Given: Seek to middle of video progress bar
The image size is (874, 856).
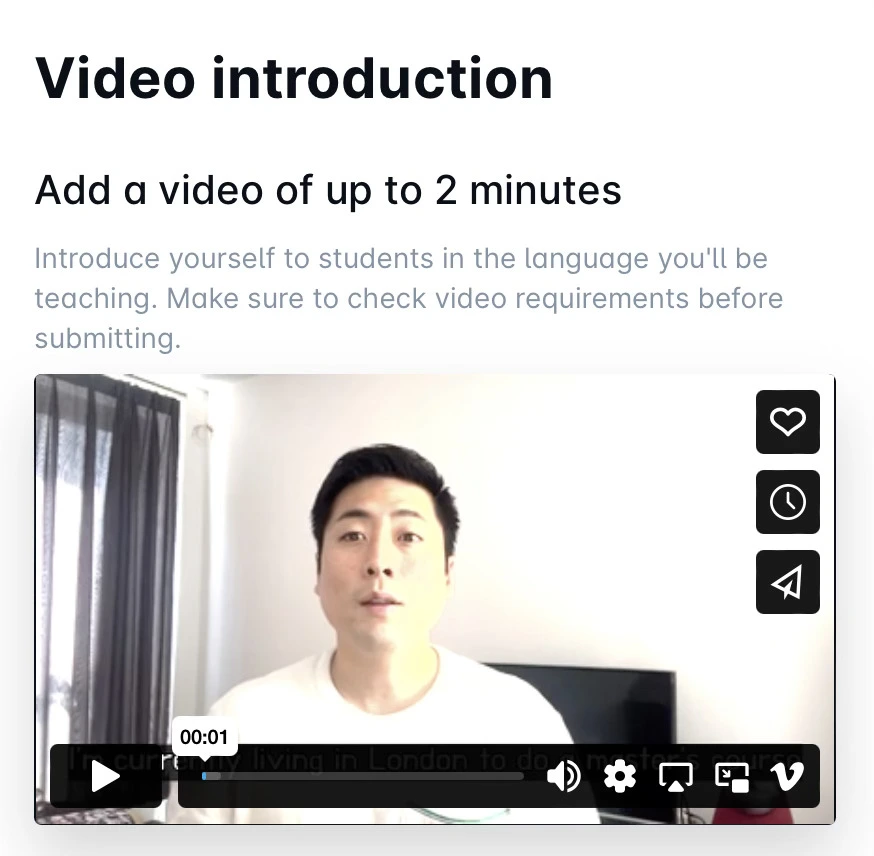Looking at the screenshot, I should [363, 776].
